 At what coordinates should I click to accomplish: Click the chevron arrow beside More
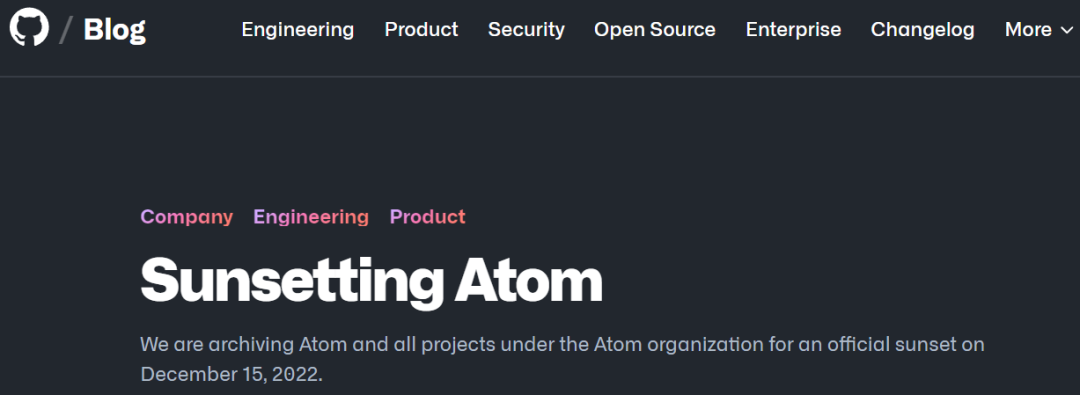point(1067,30)
